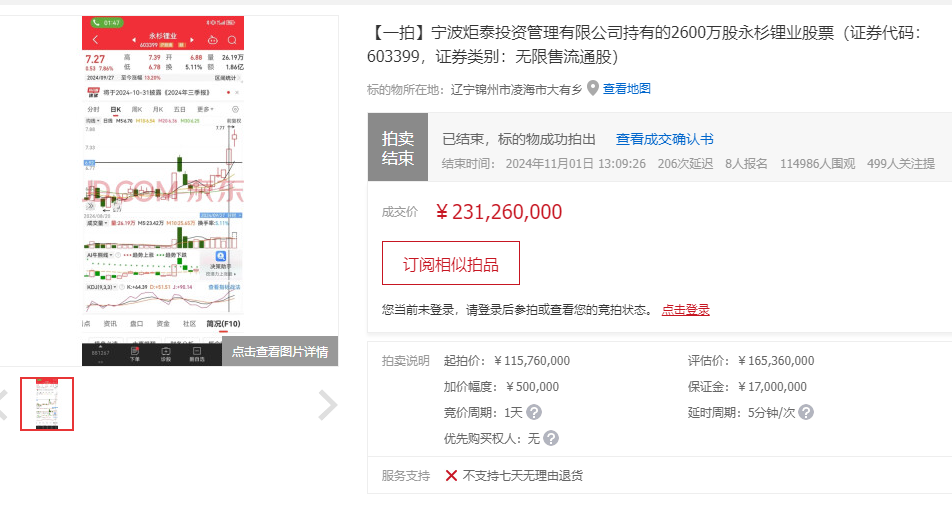Tap the search magnifier in stock app header

pyautogui.click(x=232, y=40)
